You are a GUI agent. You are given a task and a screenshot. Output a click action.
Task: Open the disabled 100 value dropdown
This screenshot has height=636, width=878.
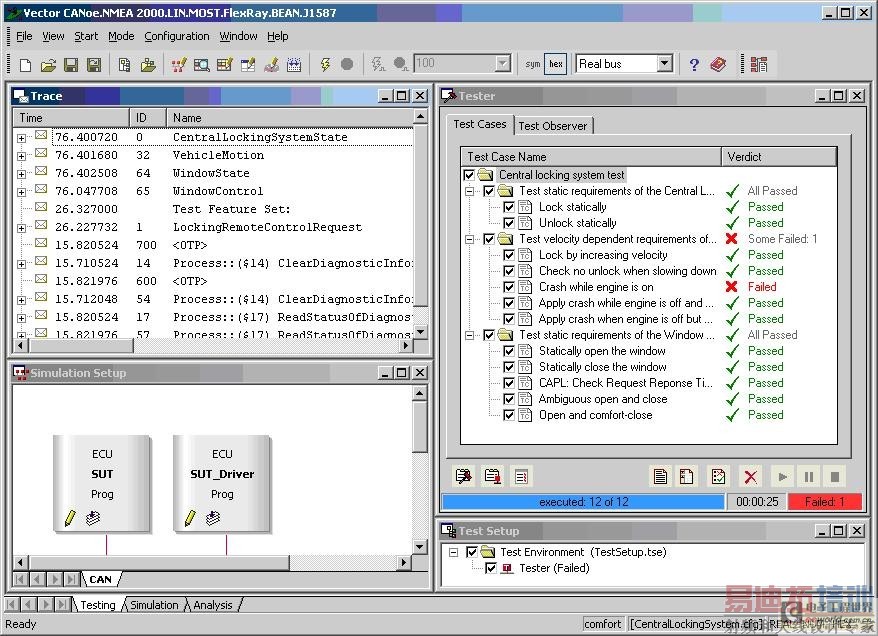pyautogui.click(x=502, y=64)
